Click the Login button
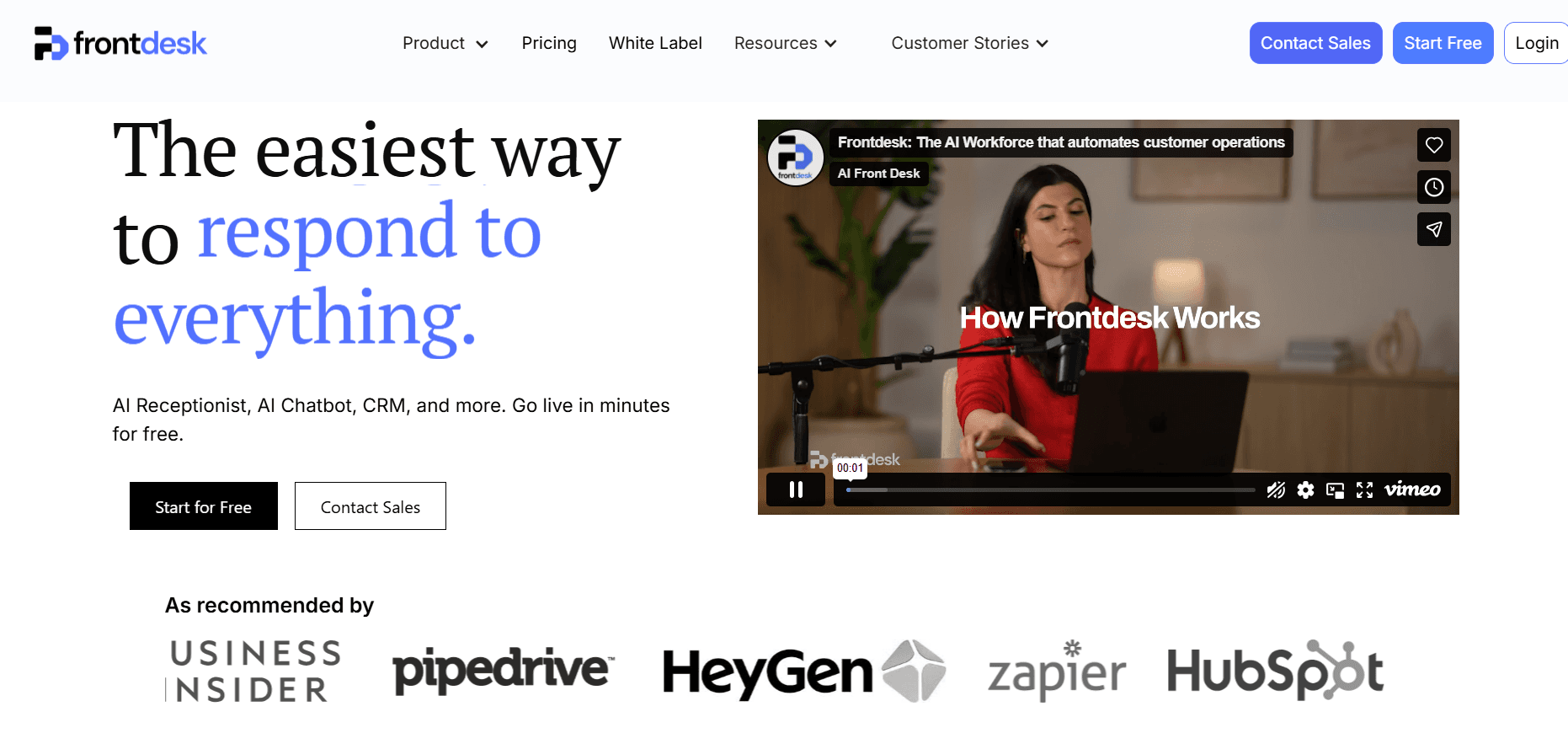This screenshot has height=733, width=1568. pyautogui.click(x=1536, y=43)
